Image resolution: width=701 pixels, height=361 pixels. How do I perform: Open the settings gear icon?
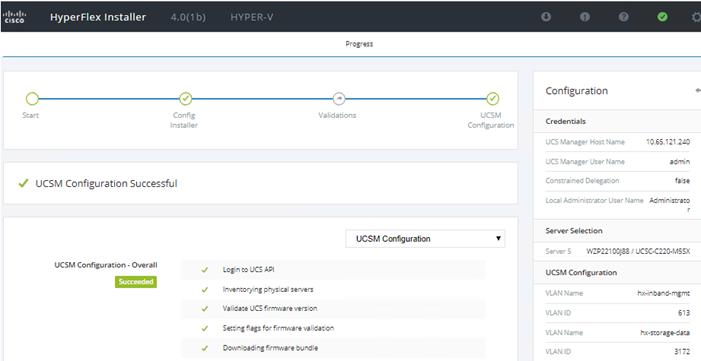click(x=697, y=17)
